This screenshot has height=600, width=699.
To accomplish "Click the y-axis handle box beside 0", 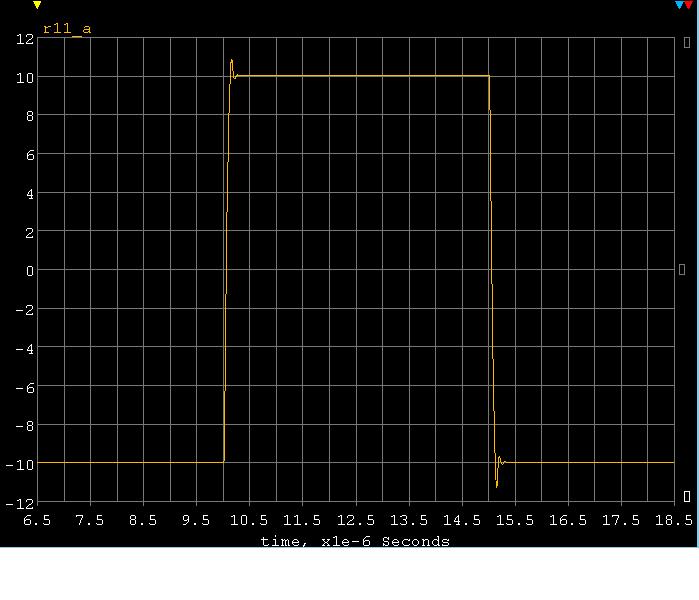I will click(682, 269).
